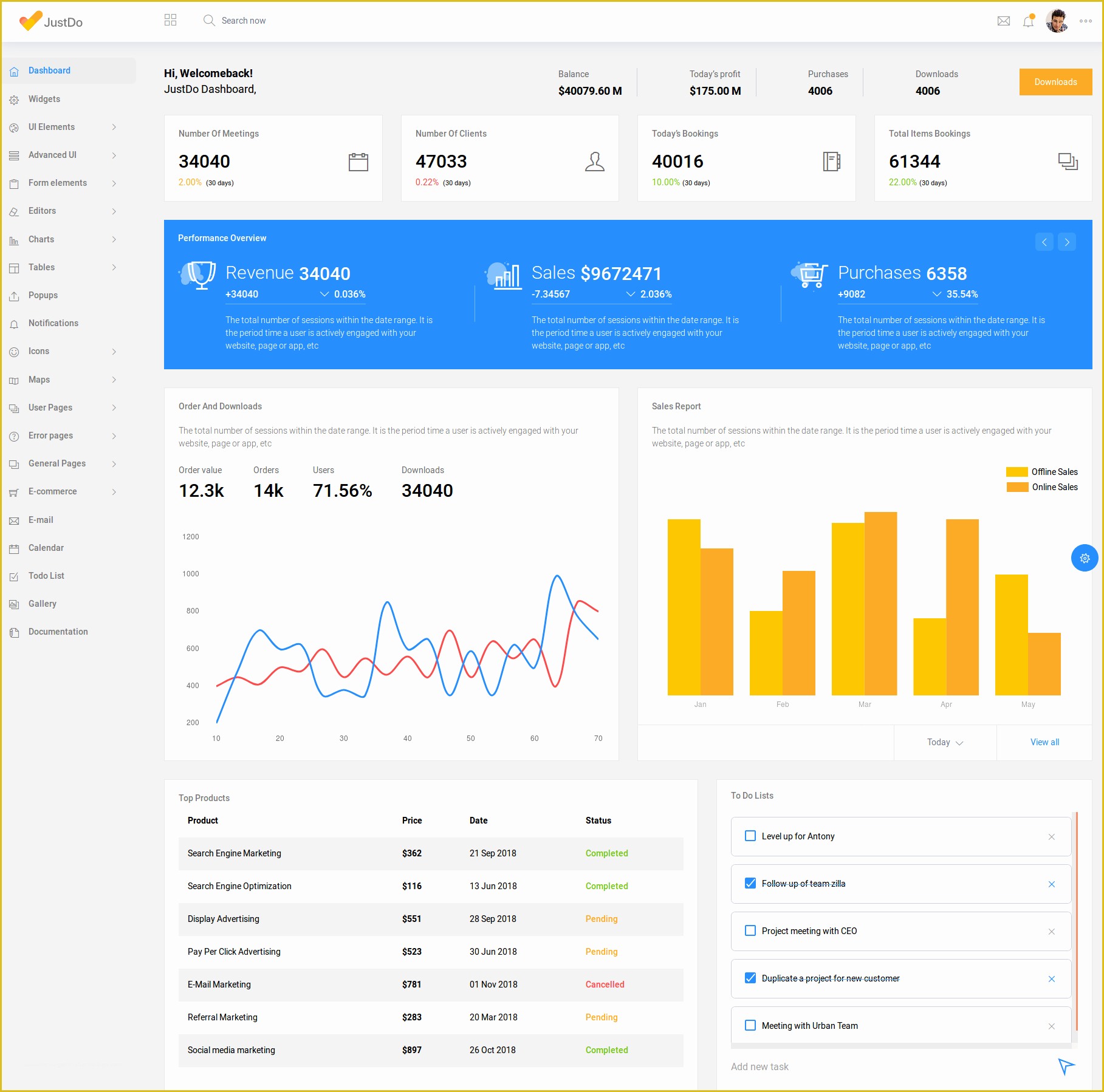The width and height of the screenshot is (1104, 1092).
Task: Check the Project meeting with CEO checkbox
Action: 750,930
